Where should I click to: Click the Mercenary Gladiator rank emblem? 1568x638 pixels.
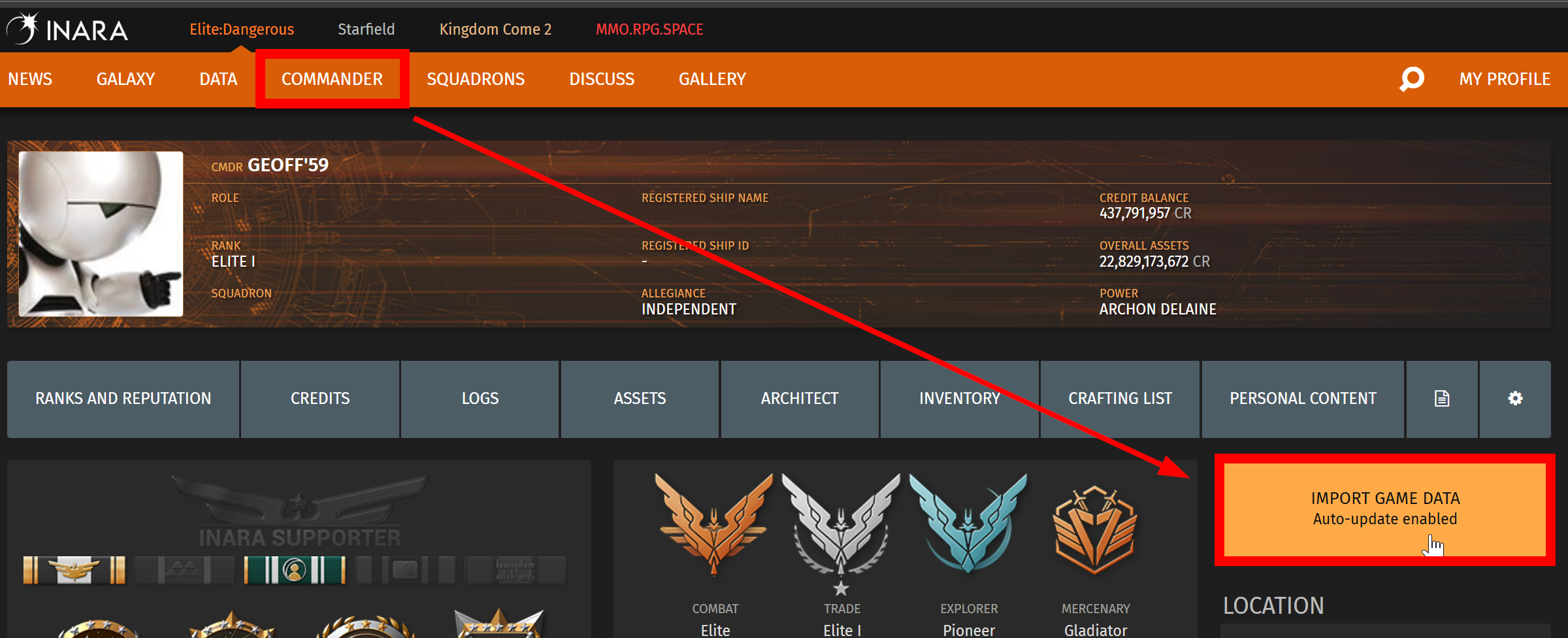pos(1094,529)
